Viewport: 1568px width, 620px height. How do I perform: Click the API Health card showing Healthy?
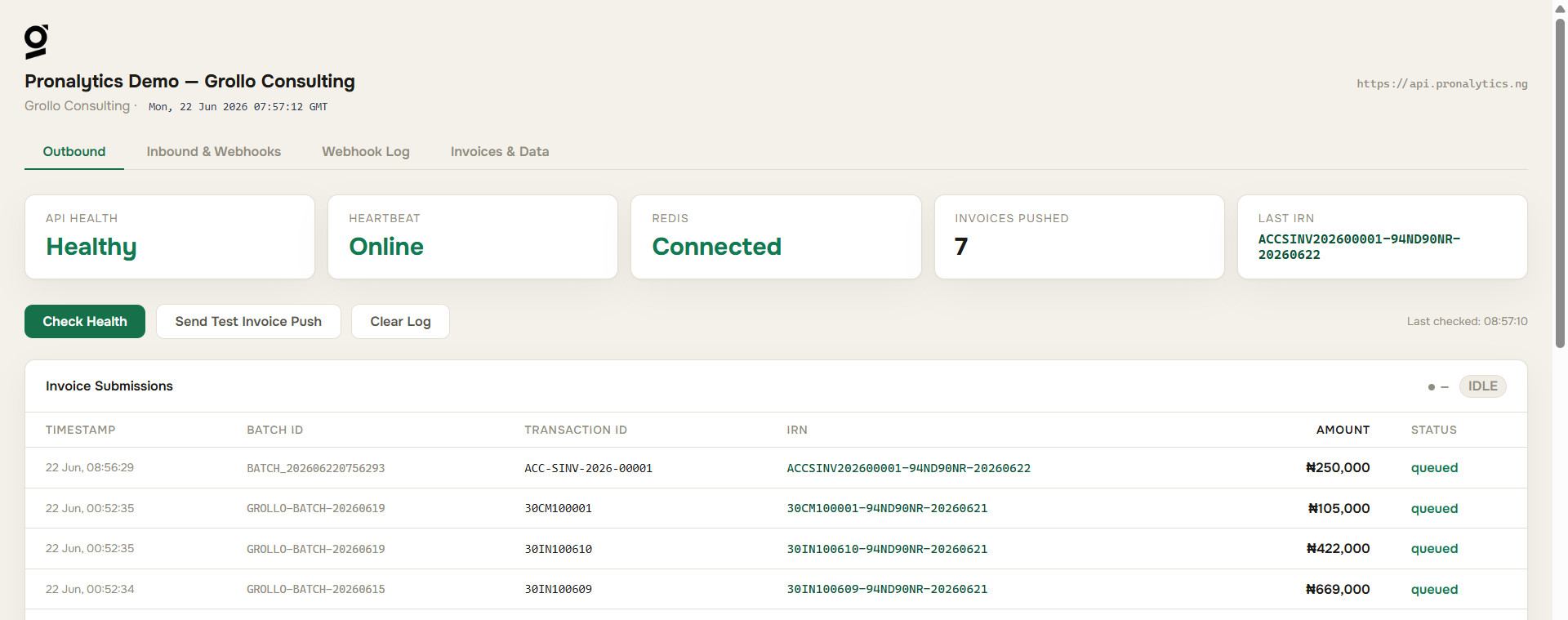[170, 237]
